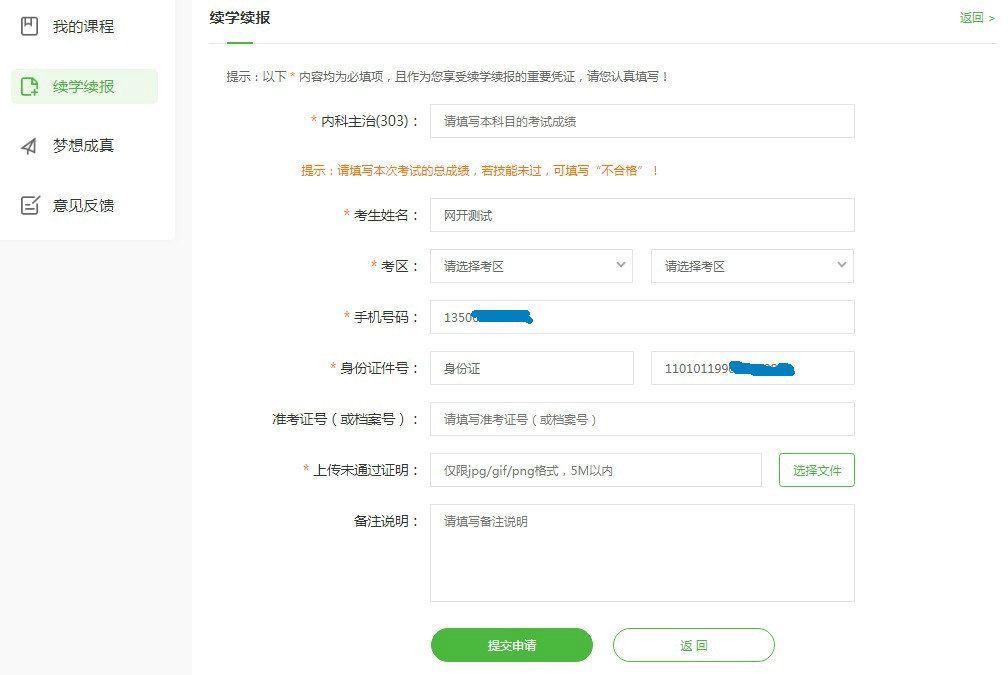Click the upload field showing 仅限jpg/gif/png格式

[x=595, y=470]
